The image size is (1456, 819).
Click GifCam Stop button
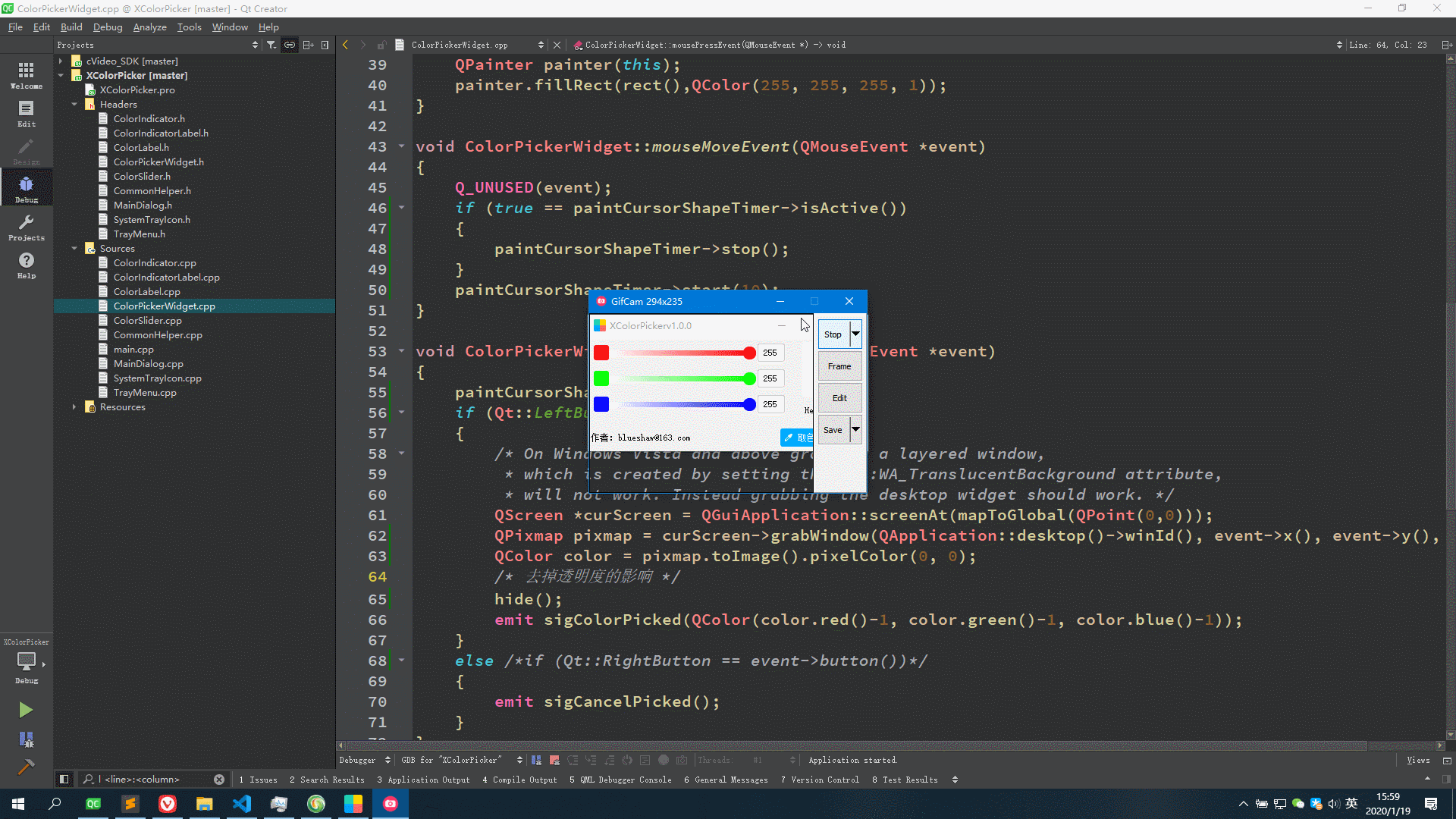[x=833, y=334]
